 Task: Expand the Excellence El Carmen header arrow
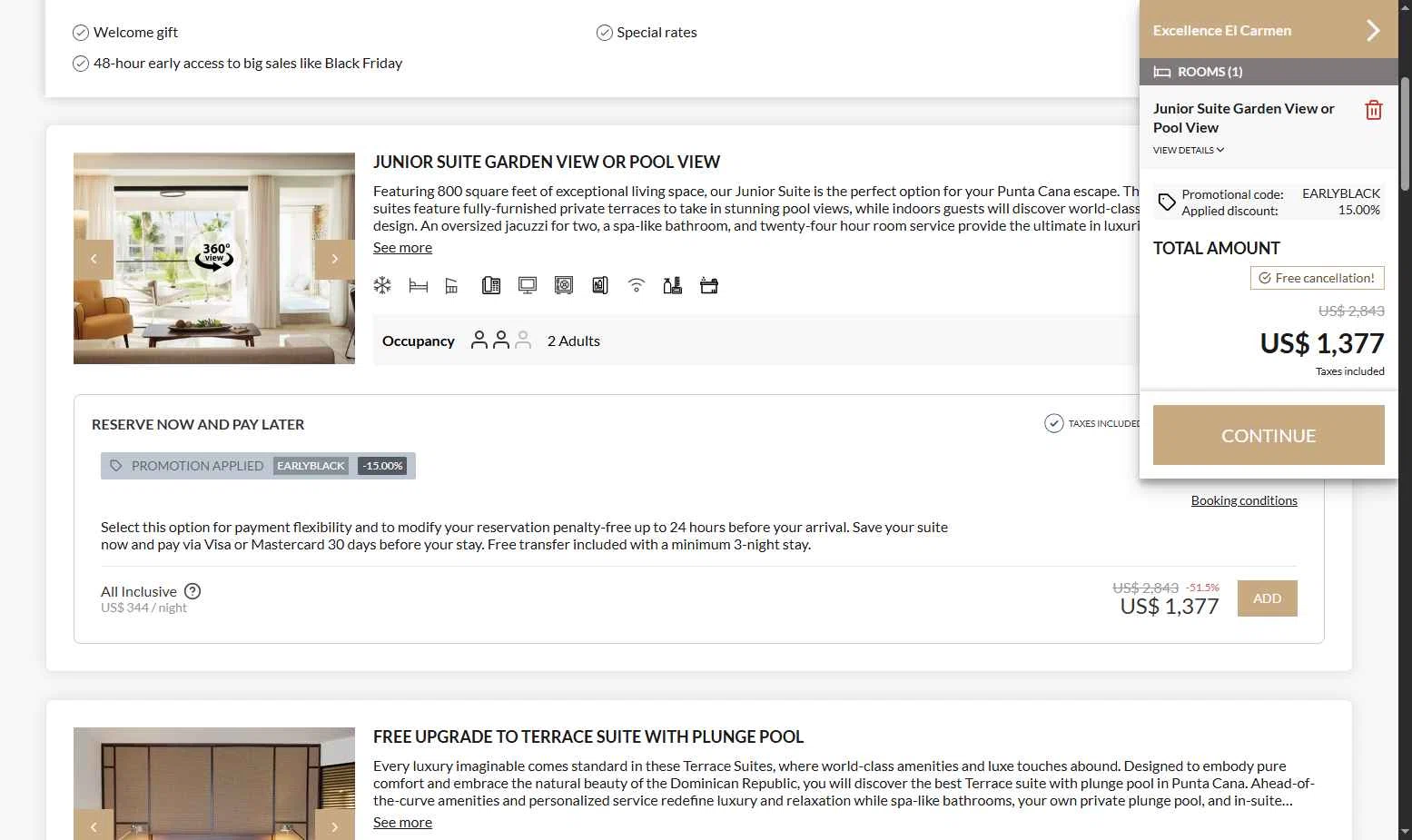1374,31
